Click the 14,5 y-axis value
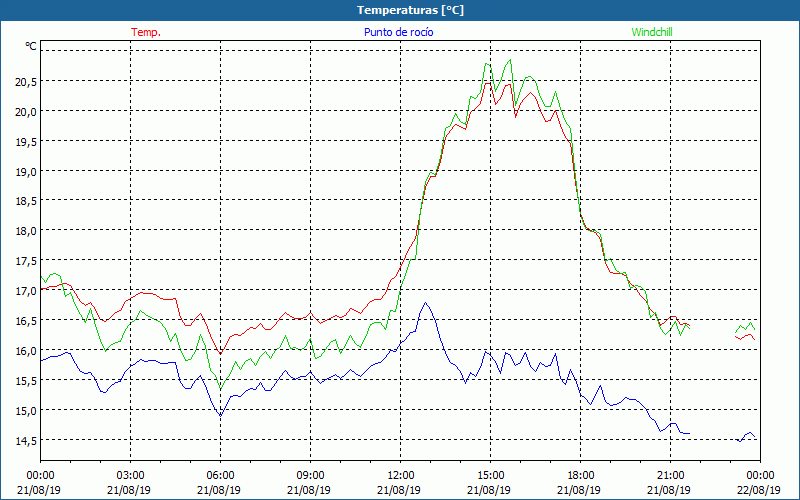The width and height of the screenshot is (800, 500). point(25,440)
